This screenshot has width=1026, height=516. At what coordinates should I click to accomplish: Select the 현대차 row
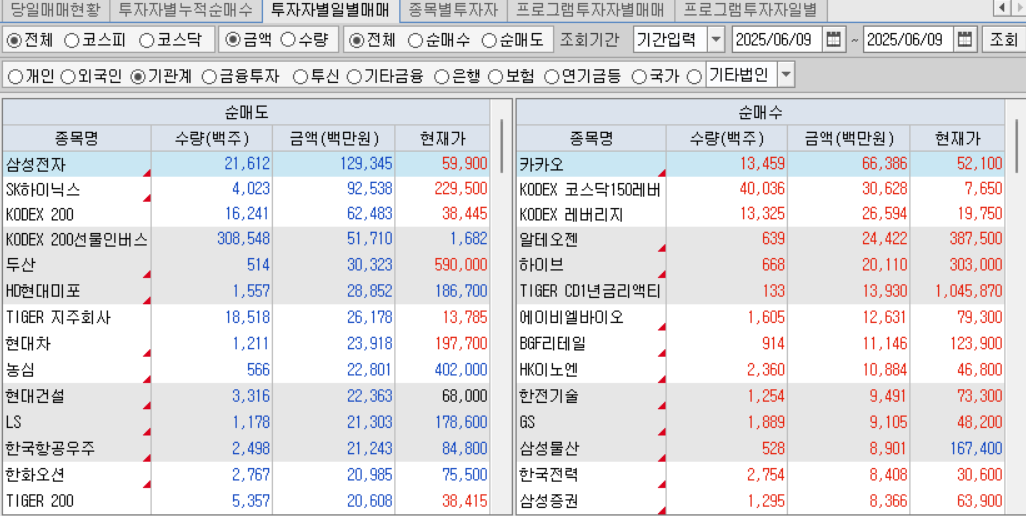click(x=246, y=343)
